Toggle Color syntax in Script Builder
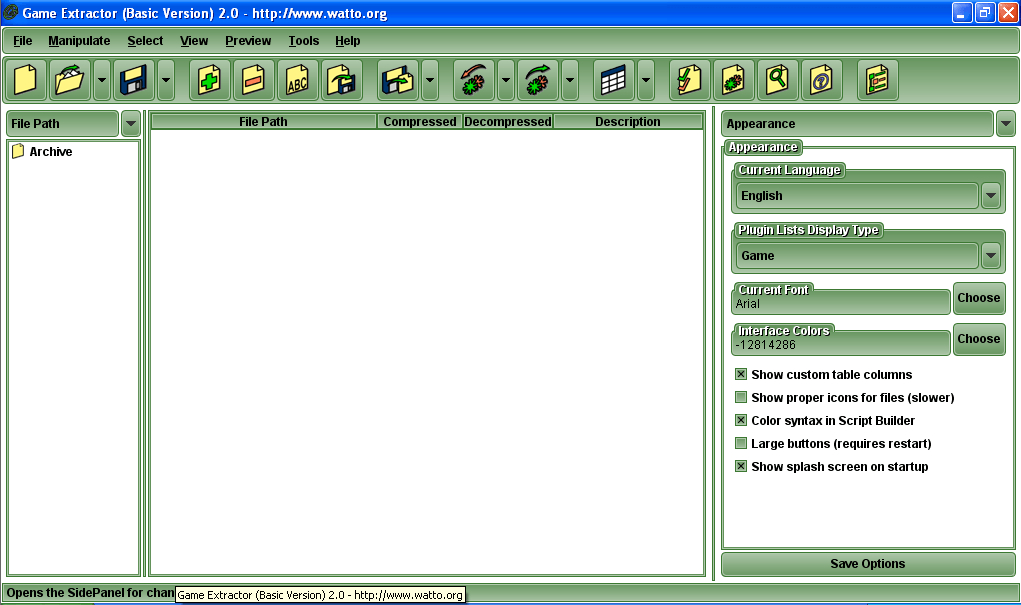Screen dimensions: 1021x605 (740, 420)
